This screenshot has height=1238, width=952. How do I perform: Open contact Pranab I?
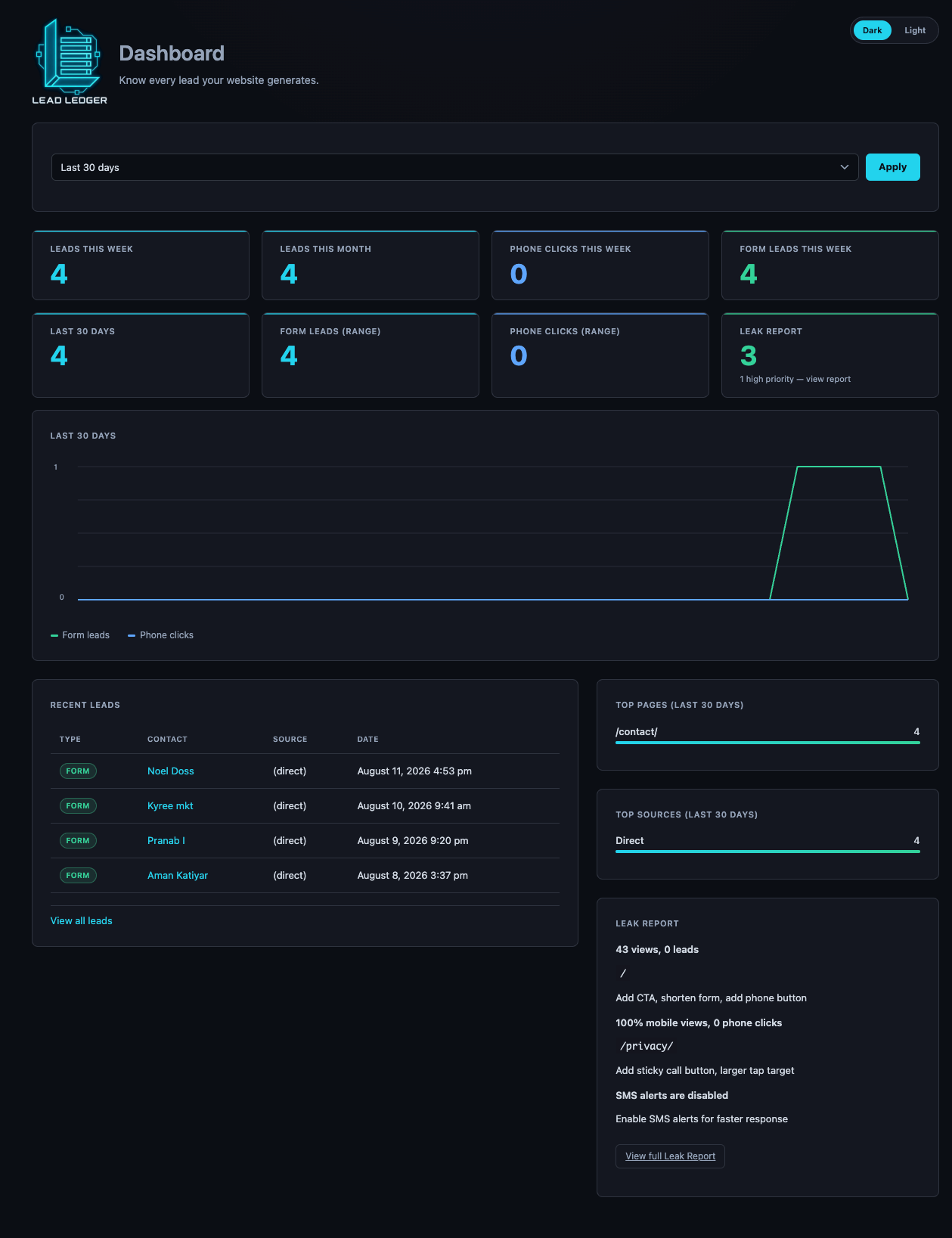point(166,840)
